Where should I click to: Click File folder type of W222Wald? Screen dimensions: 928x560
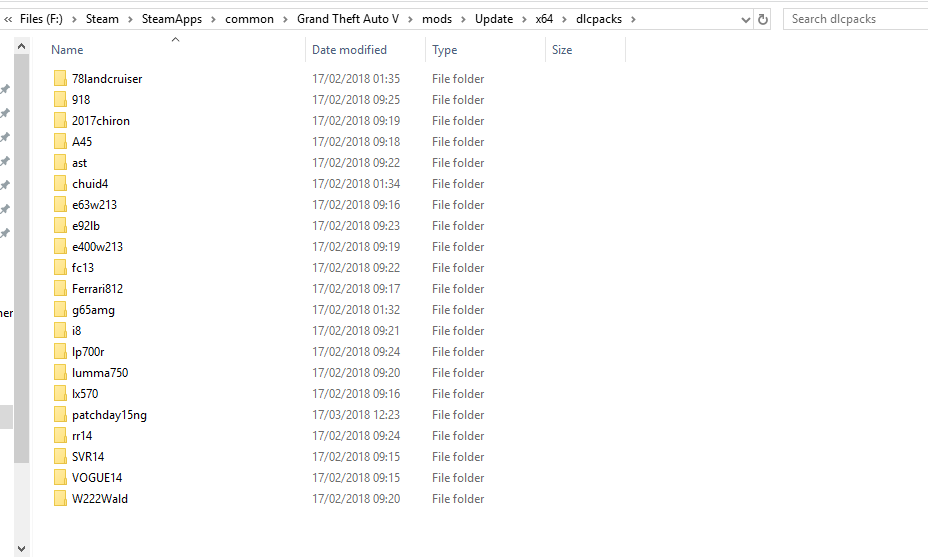(x=458, y=499)
